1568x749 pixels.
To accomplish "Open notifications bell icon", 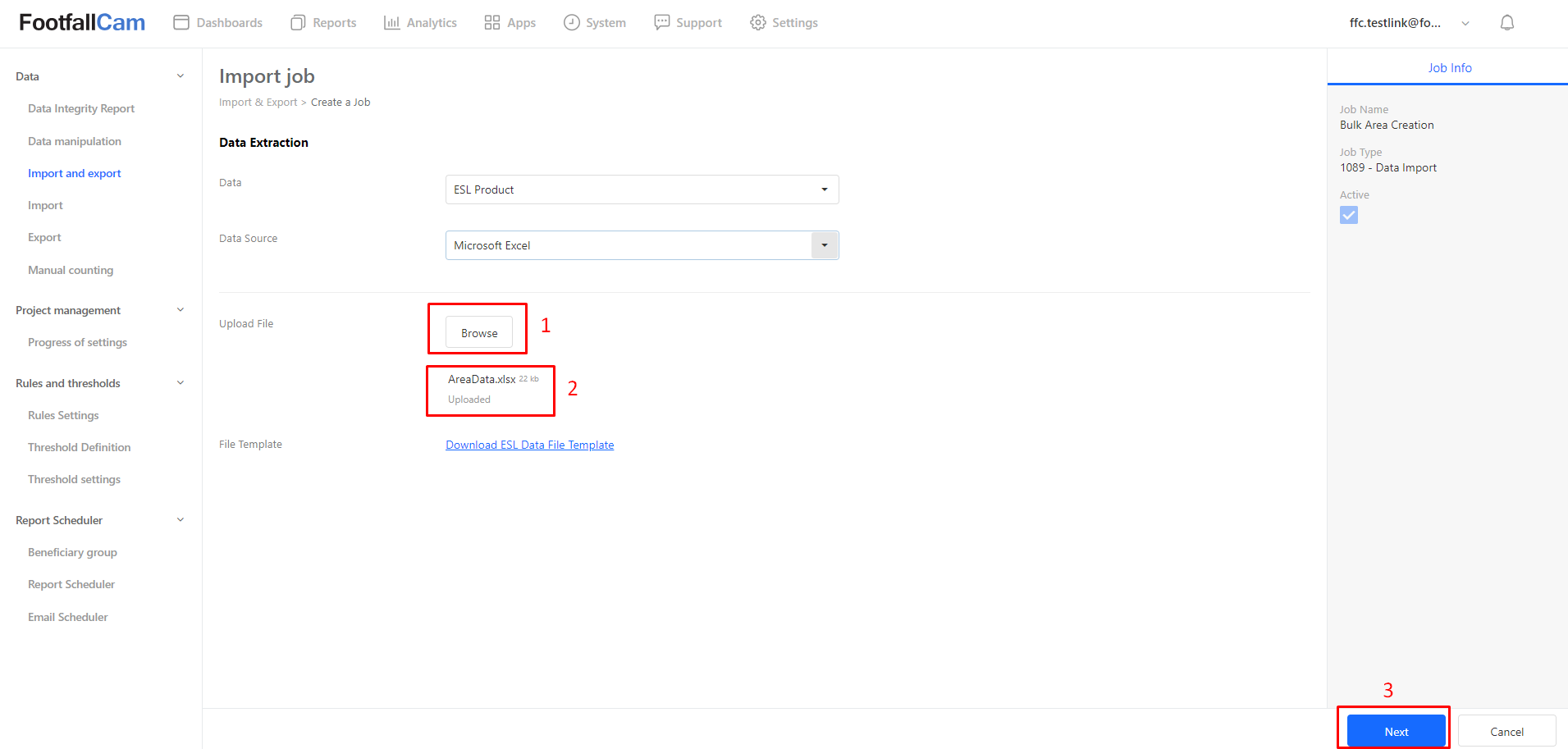I will (x=1506, y=23).
